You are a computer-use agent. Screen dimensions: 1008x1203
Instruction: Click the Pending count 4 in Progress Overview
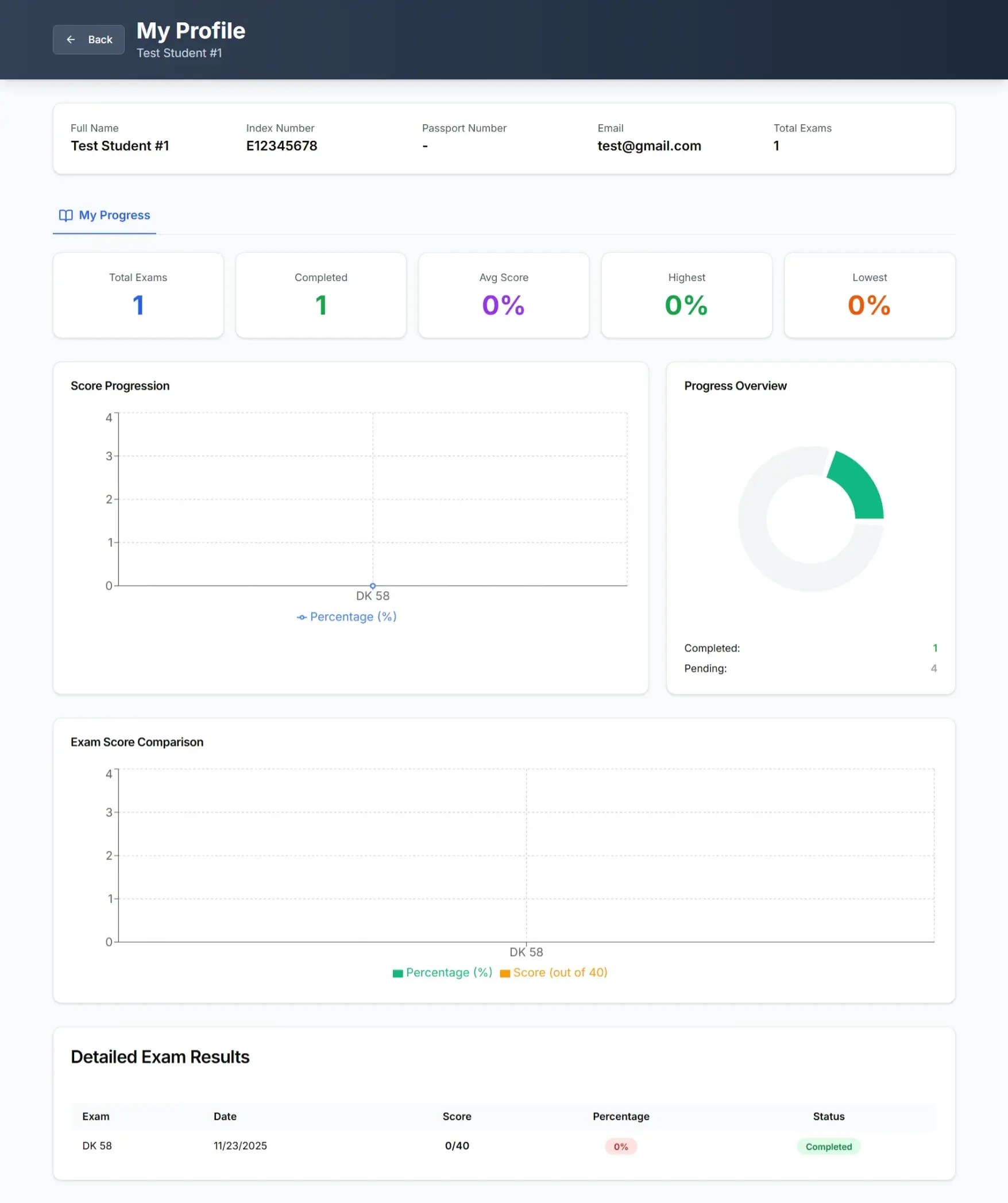[934, 668]
